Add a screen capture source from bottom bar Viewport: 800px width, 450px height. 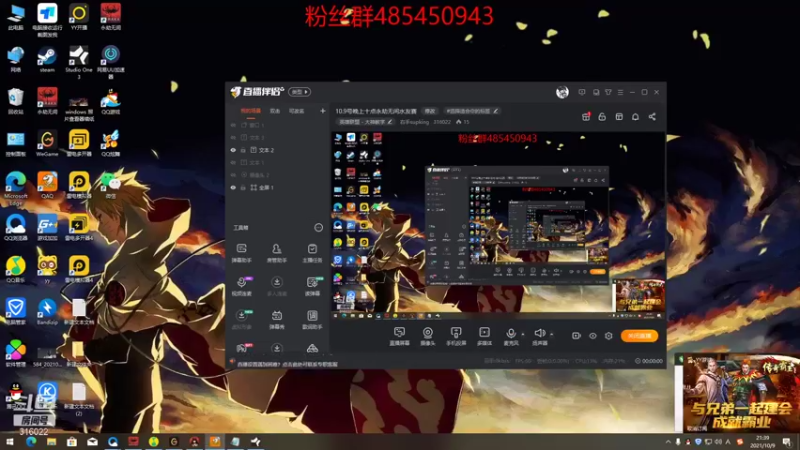[x=399, y=337]
